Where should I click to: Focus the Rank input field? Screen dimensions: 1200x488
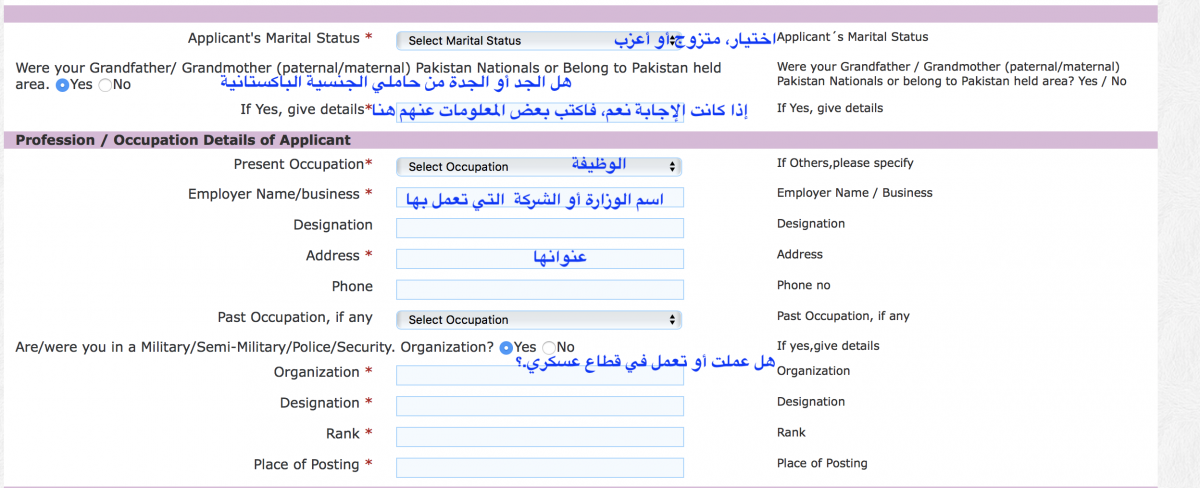[539, 436]
